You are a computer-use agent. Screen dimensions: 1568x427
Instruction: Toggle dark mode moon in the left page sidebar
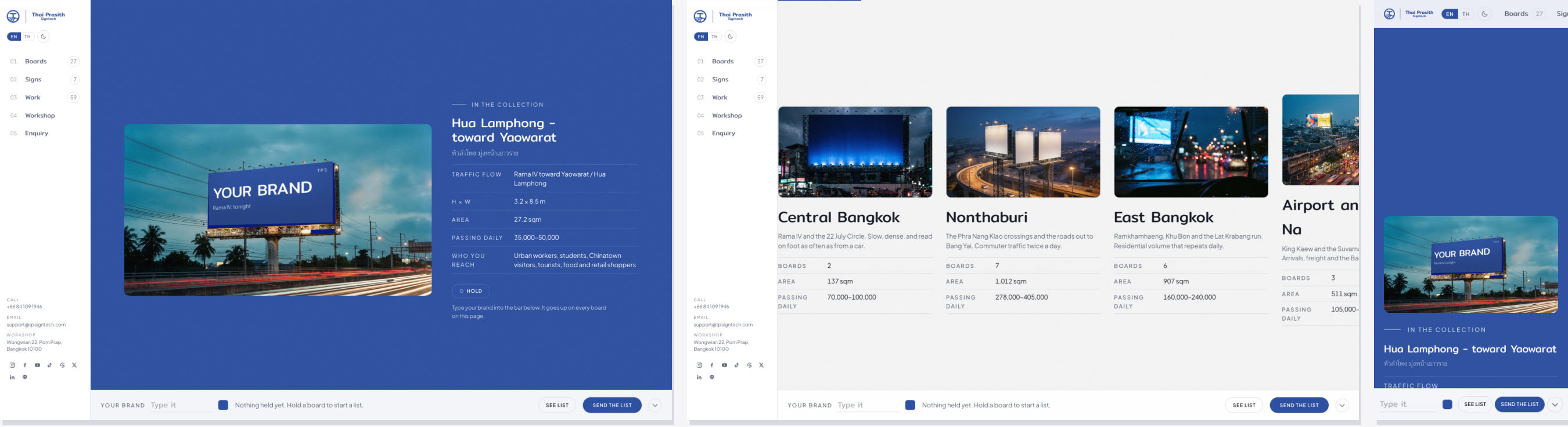click(x=43, y=37)
